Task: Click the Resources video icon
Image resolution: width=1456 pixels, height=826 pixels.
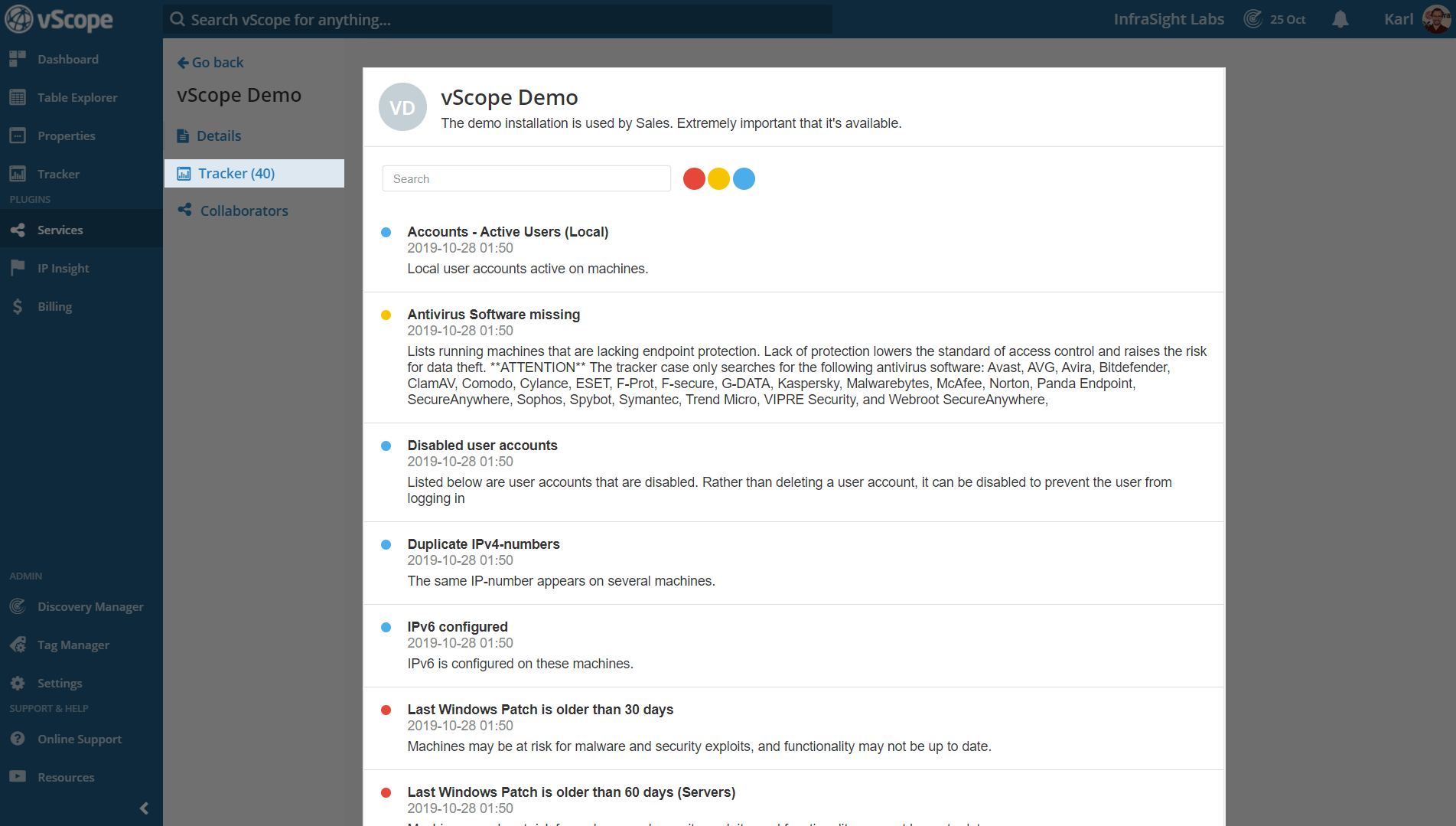Action: click(18, 776)
